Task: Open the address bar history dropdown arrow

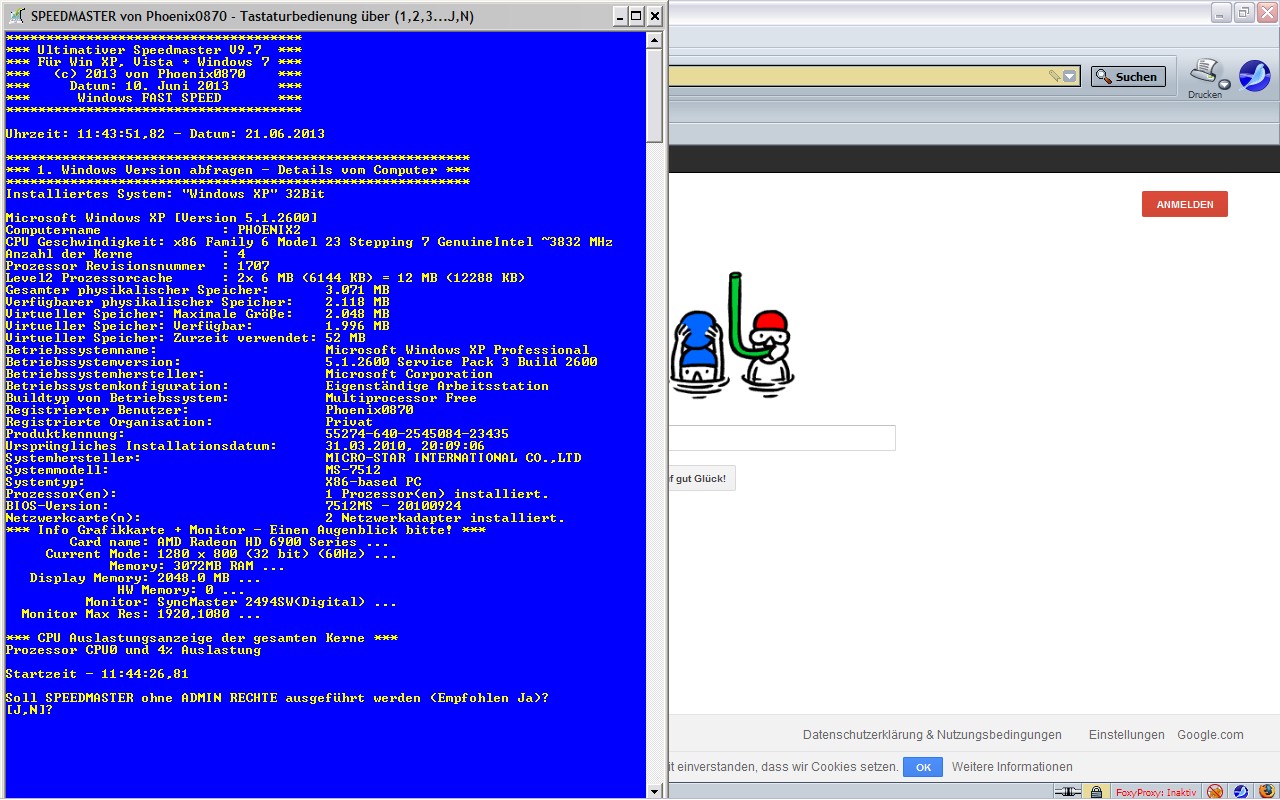Action: pos(1070,76)
